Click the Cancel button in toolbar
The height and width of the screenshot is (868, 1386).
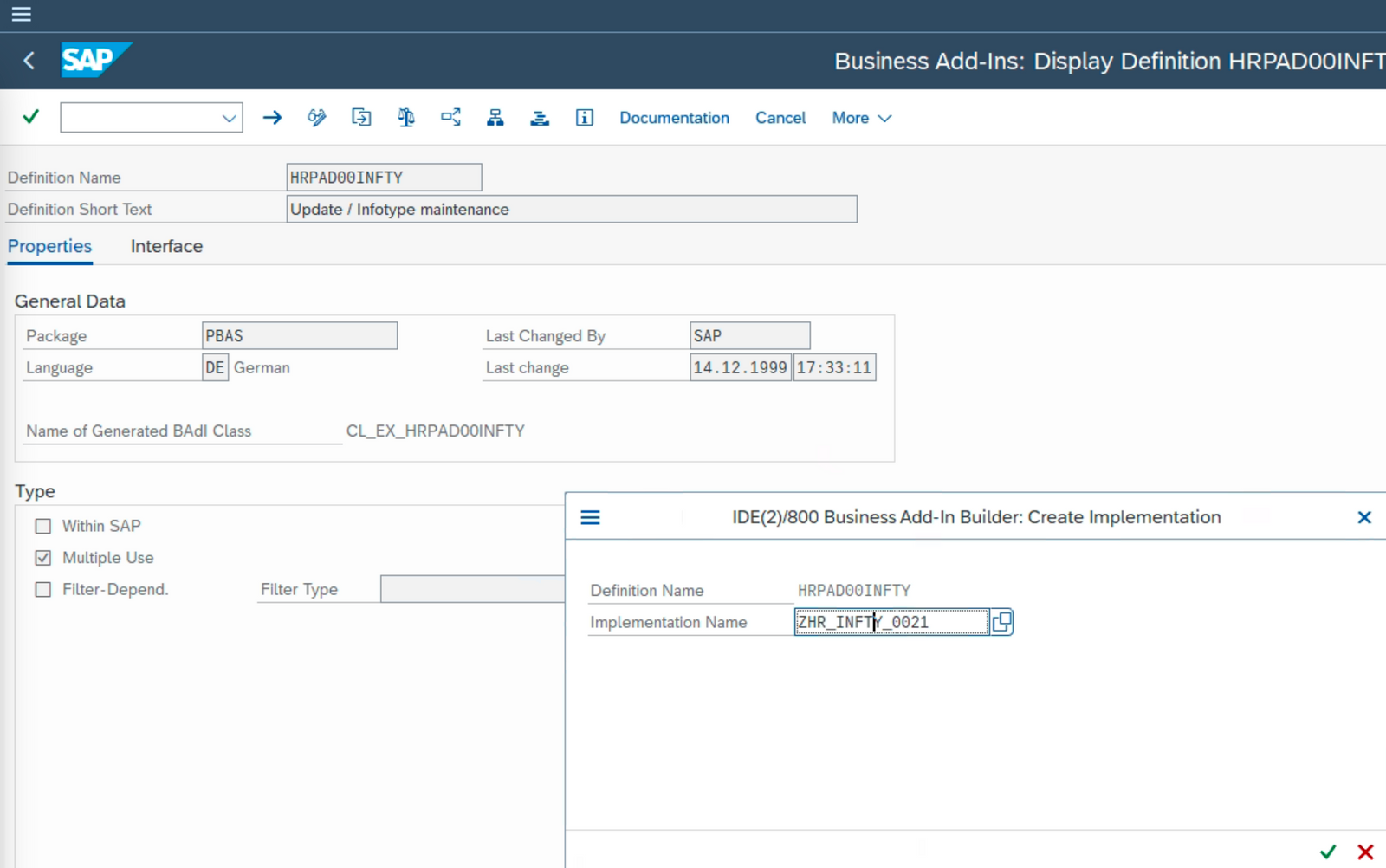click(780, 118)
